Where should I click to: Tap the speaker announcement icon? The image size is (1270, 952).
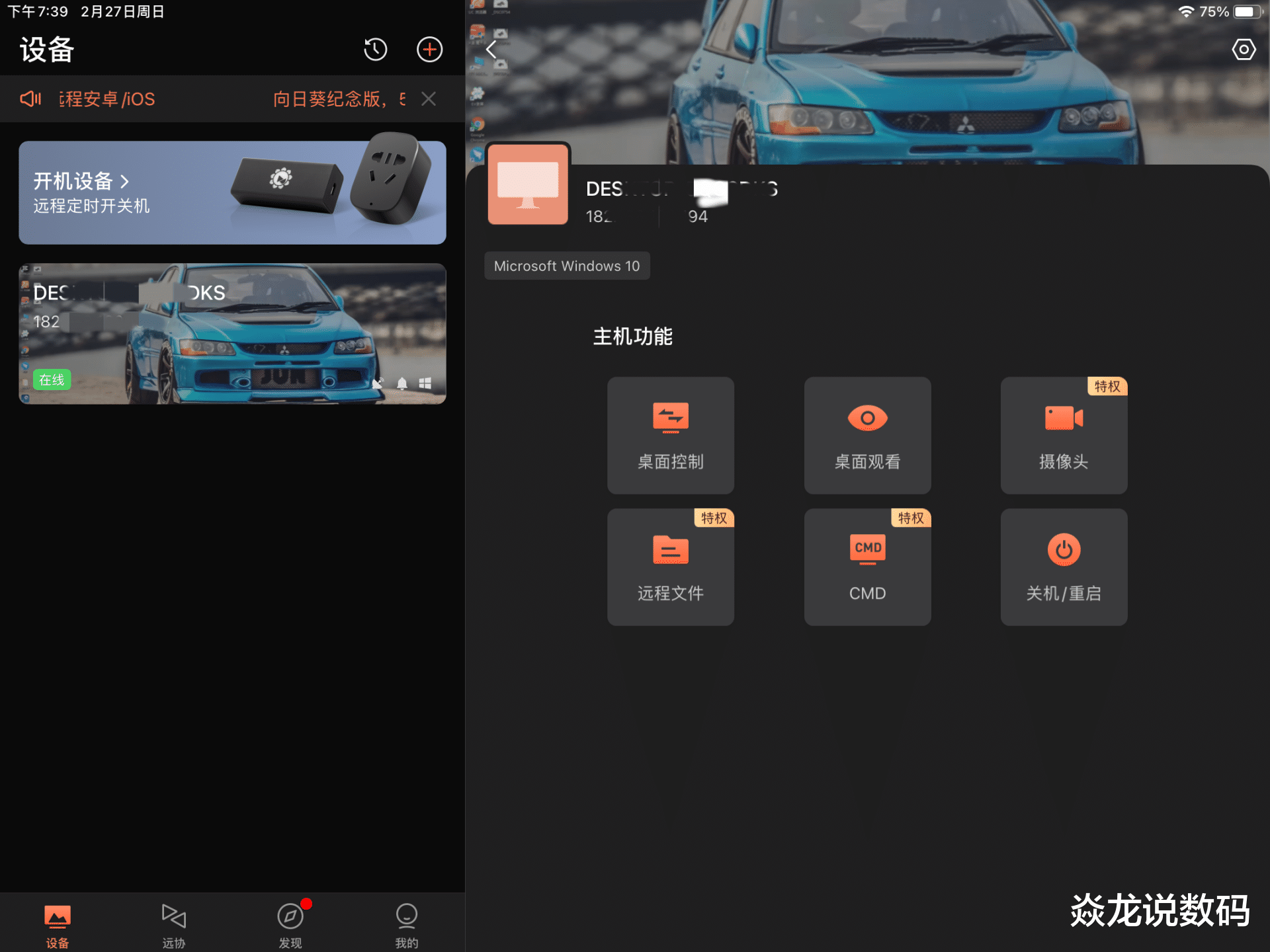(x=30, y=99)
